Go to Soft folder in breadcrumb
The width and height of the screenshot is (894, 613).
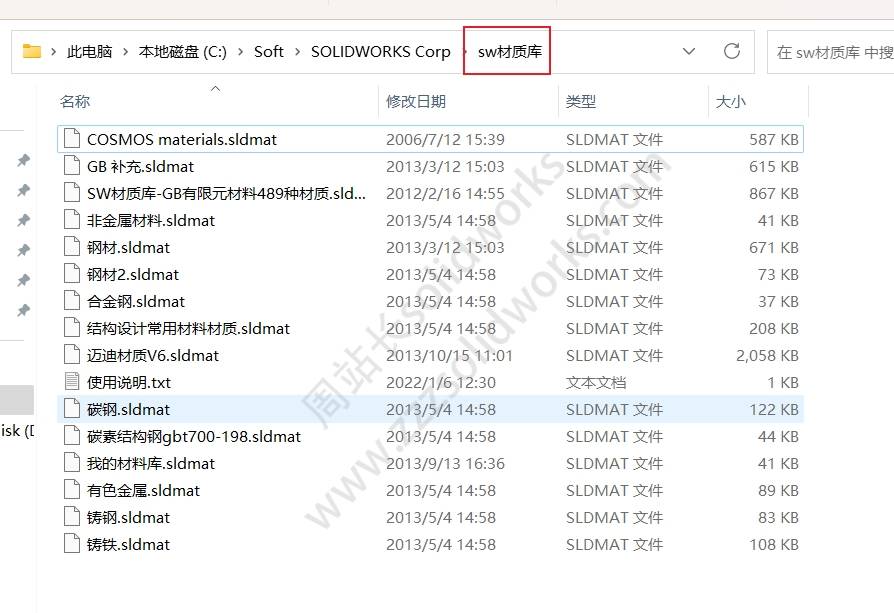click(268, 52)
